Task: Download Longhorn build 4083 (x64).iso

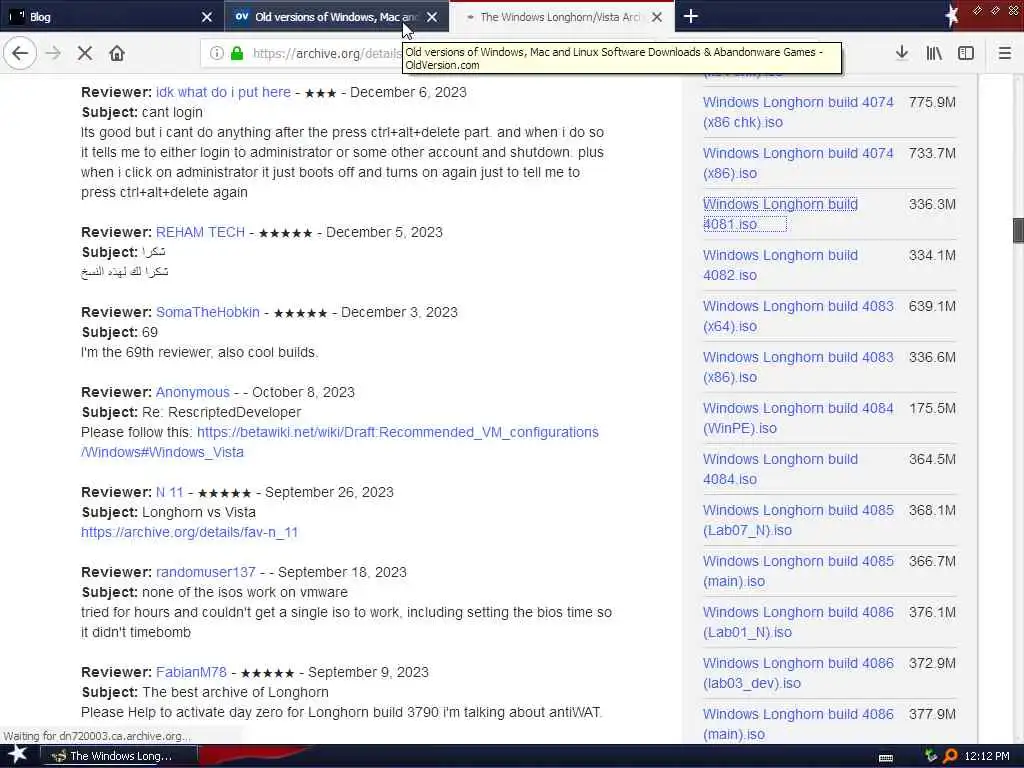Action: coord(798,315)
